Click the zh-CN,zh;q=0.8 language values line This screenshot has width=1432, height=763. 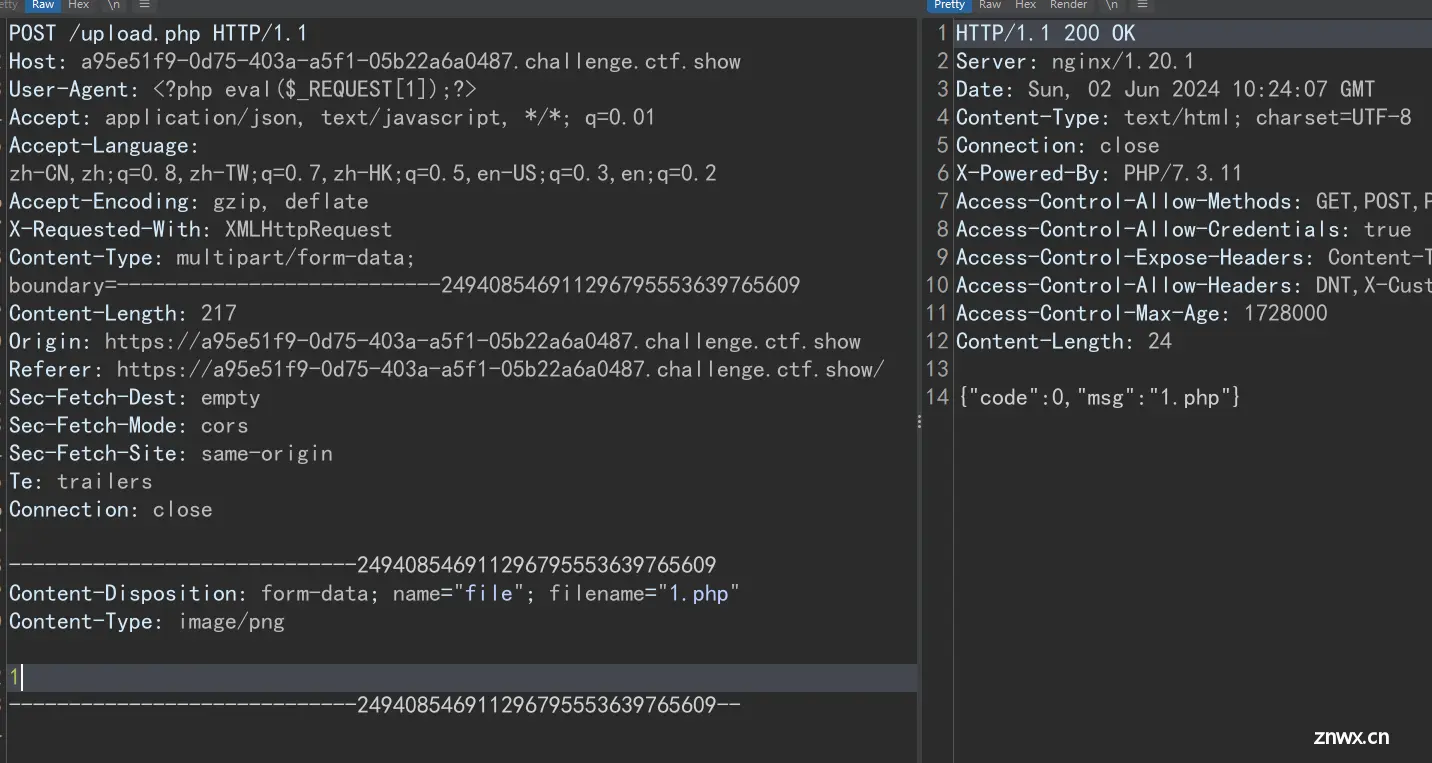point(363,173)
